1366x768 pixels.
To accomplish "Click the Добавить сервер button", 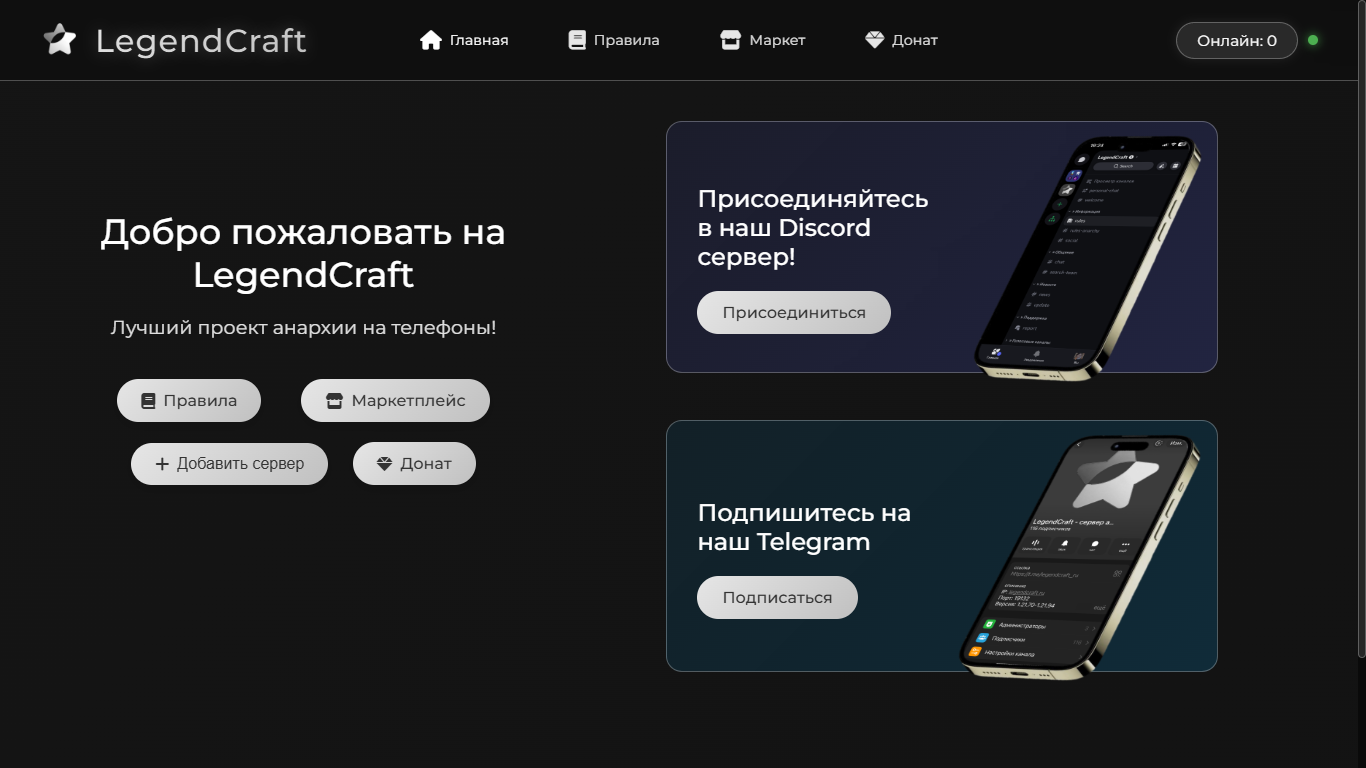I will click(x=229, y=464).
